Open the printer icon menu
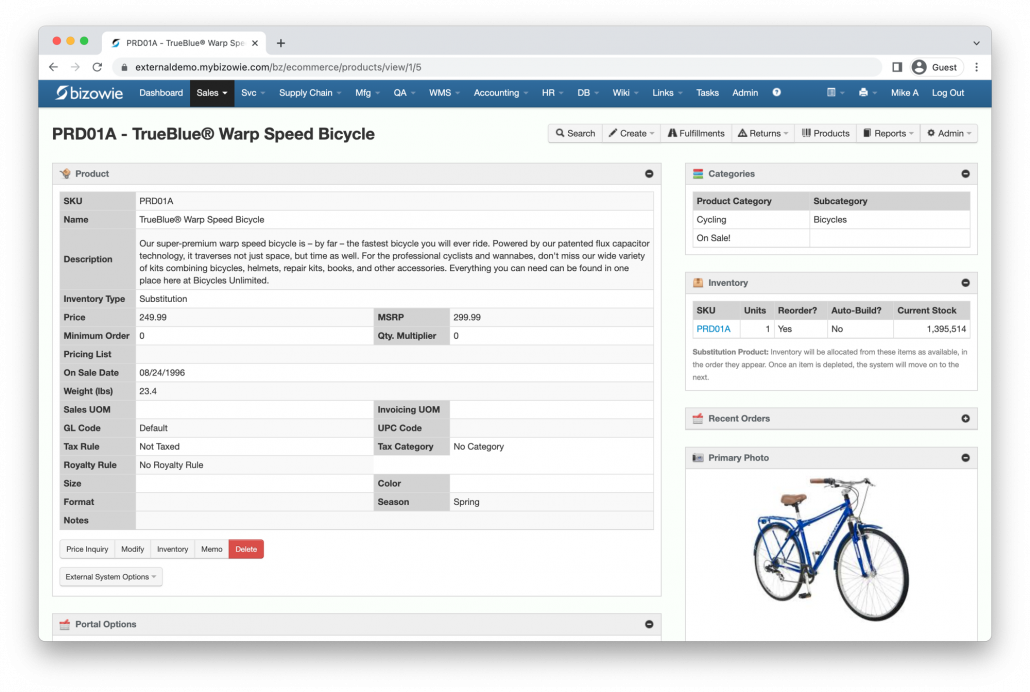The height and width of the screenshot is (692, 1030). click(x=866, y=93)
